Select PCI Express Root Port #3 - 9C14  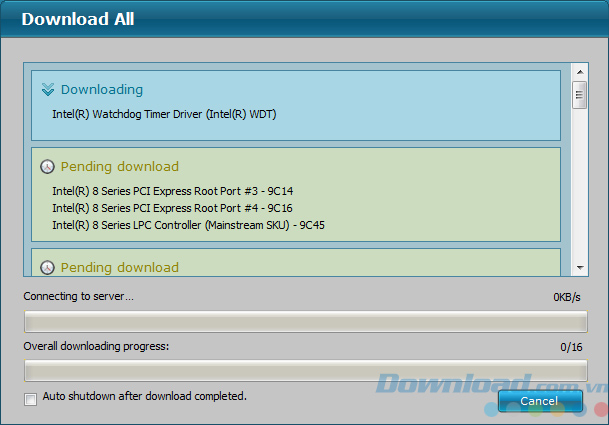point(173,191)
